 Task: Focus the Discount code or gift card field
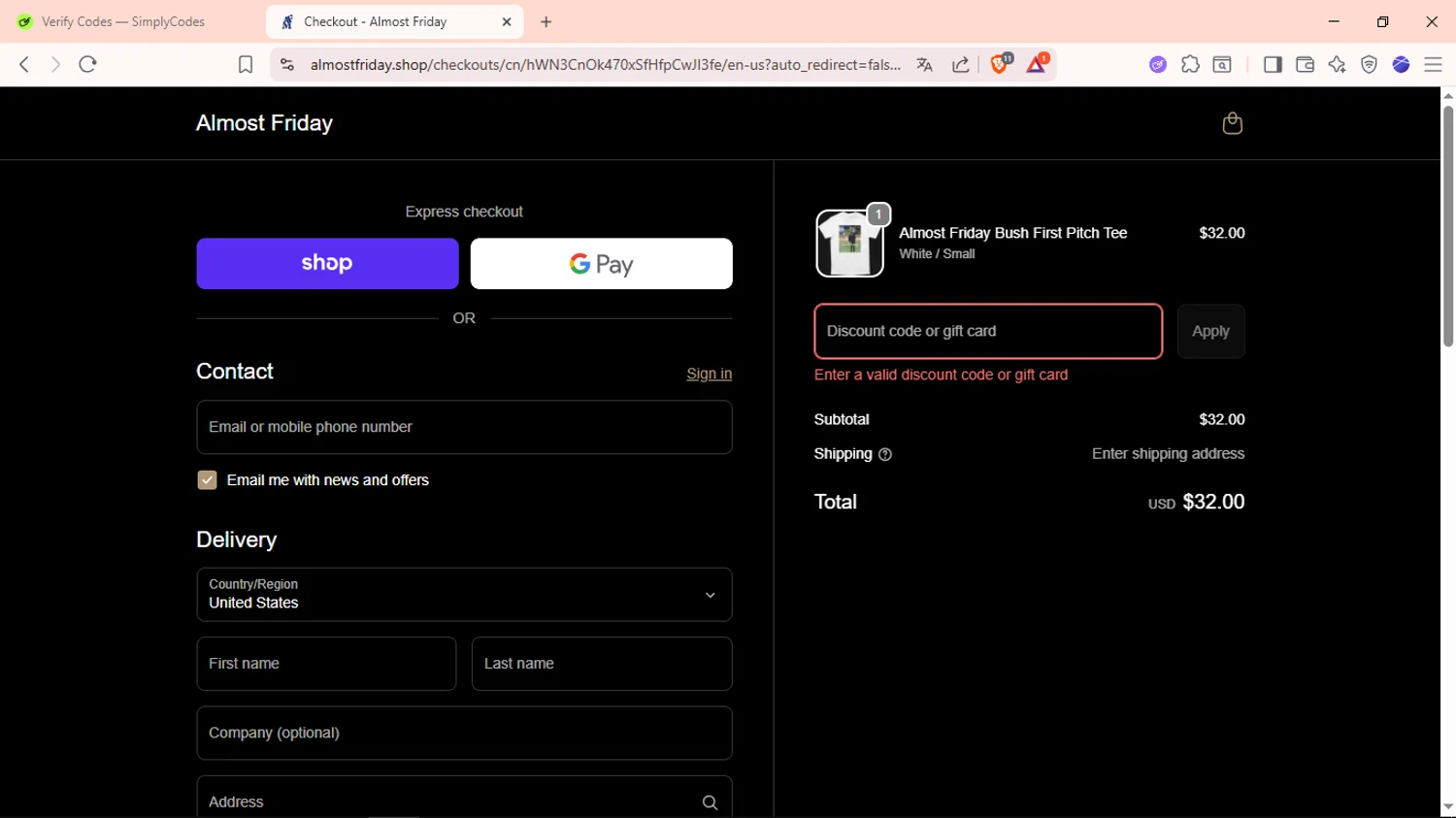(988, 332)
